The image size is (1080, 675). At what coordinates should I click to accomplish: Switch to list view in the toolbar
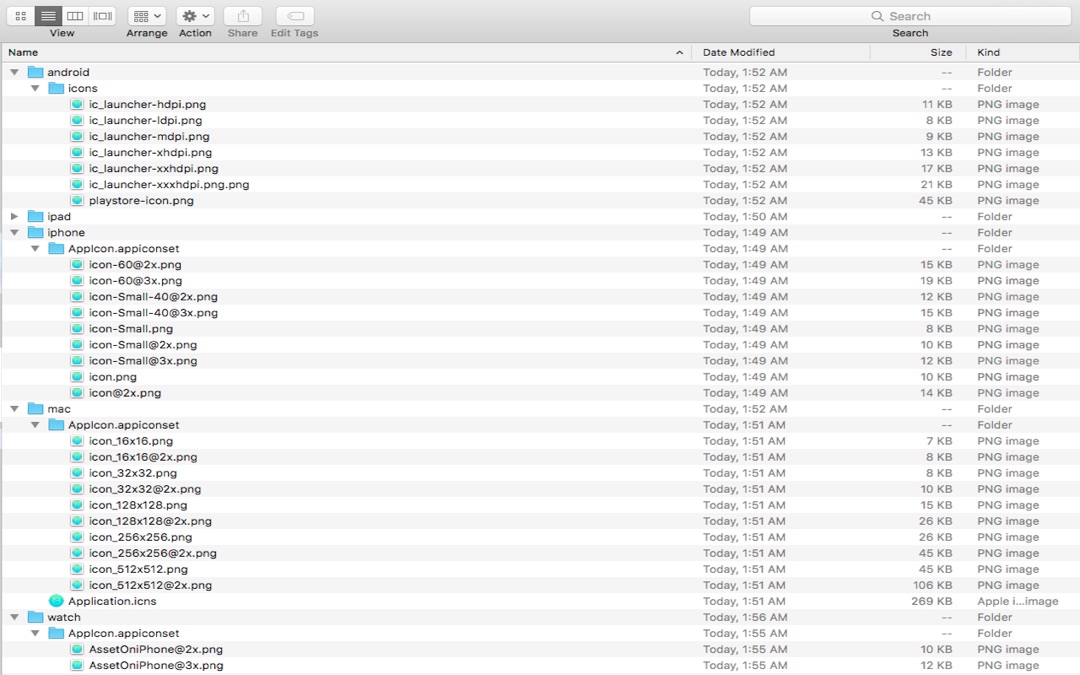[47, 15]
